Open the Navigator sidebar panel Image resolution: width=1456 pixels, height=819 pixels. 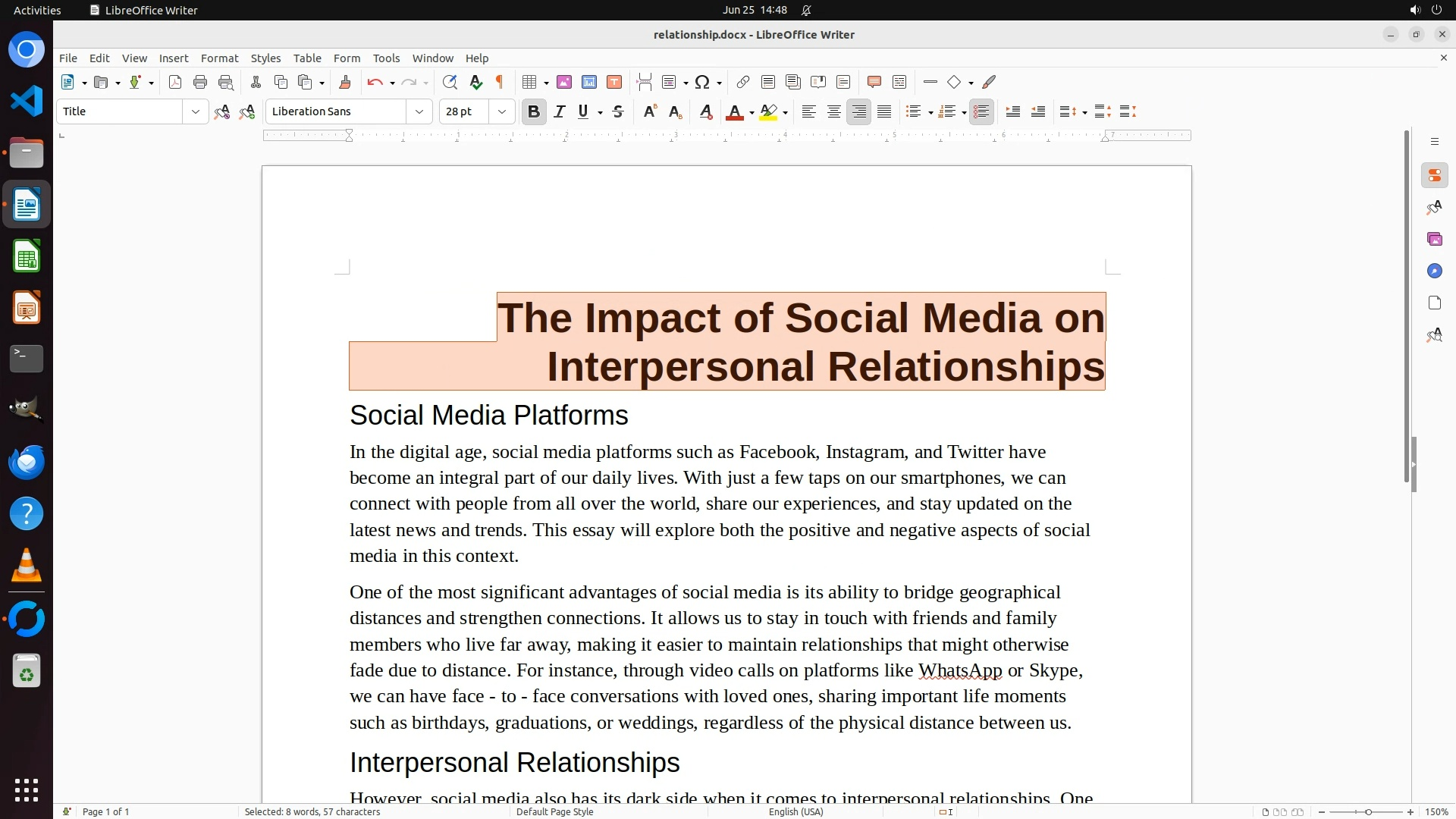click(x=1434, y=271)
